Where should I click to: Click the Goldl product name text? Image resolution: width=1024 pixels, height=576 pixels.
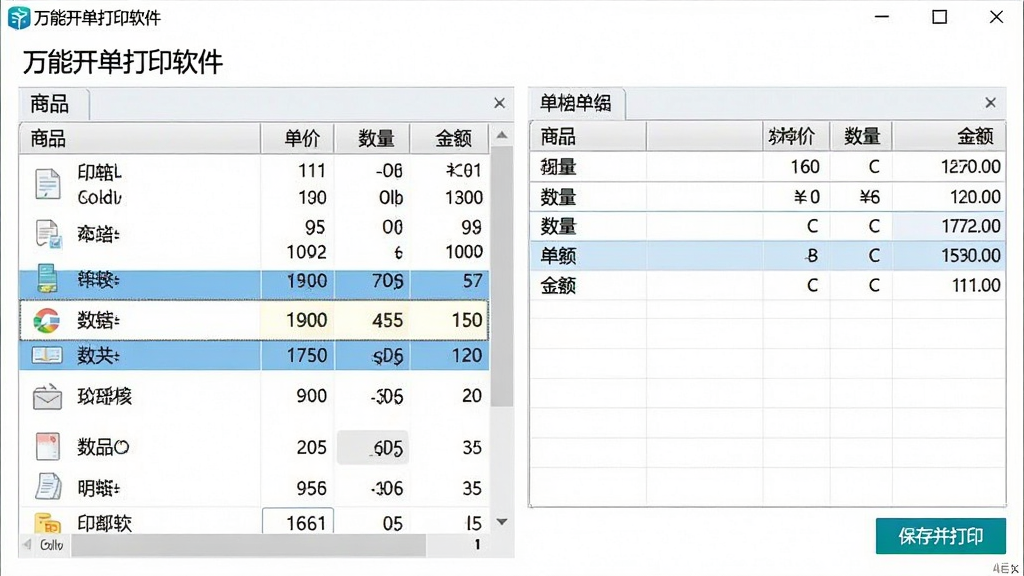[99, 197]
